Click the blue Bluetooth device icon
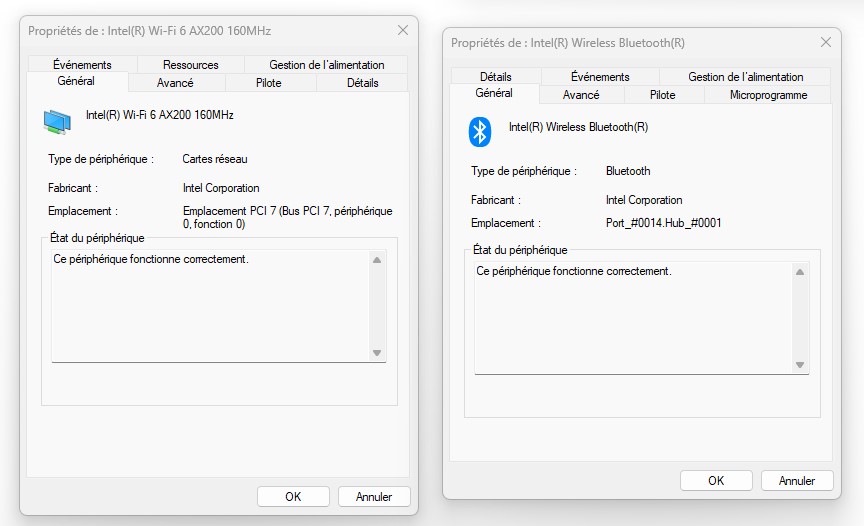Viewport: 864px width, 526px height. [480, 132]
